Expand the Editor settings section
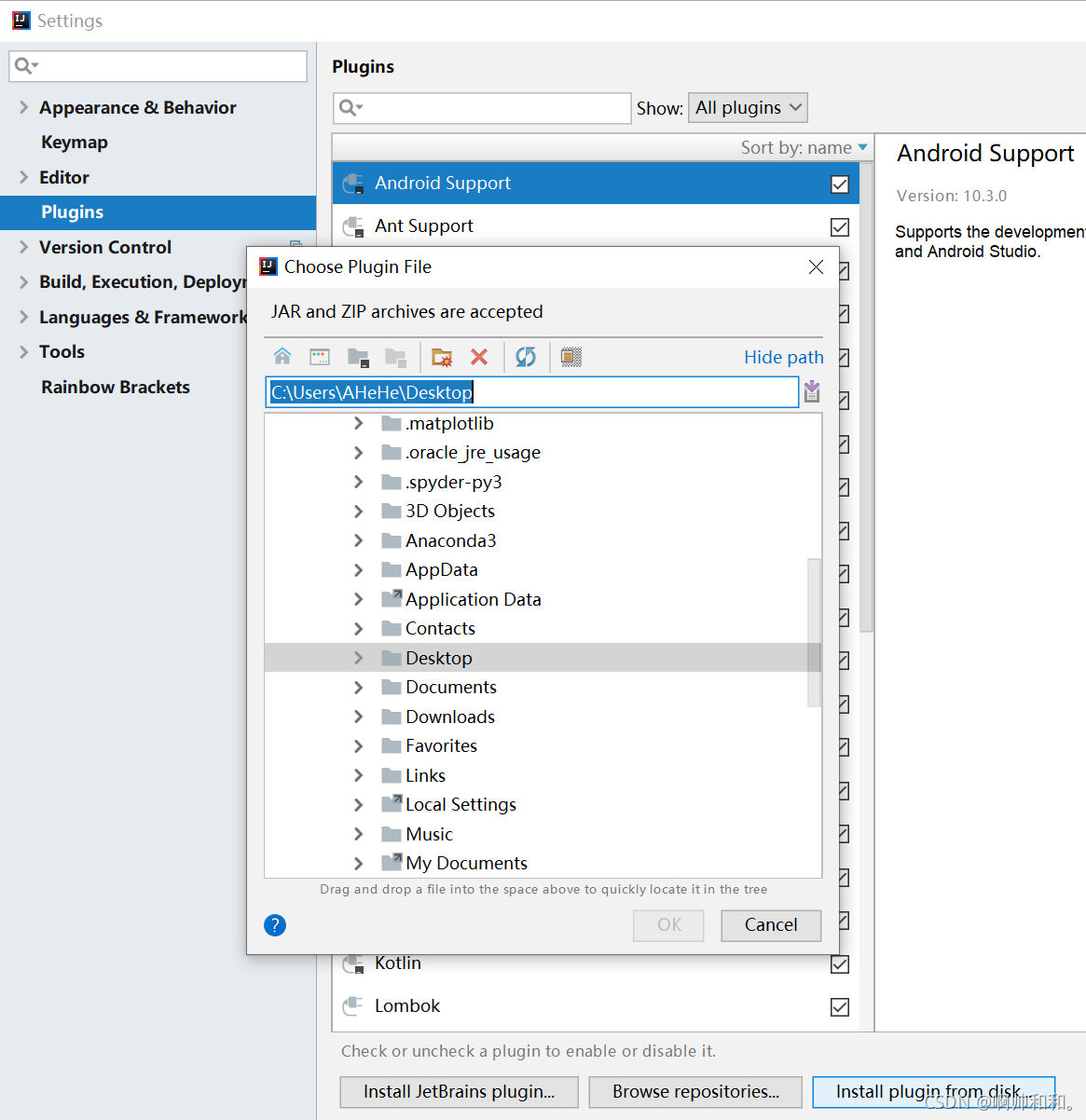Screen dimensions: 1086x1120 click(23, 177)
